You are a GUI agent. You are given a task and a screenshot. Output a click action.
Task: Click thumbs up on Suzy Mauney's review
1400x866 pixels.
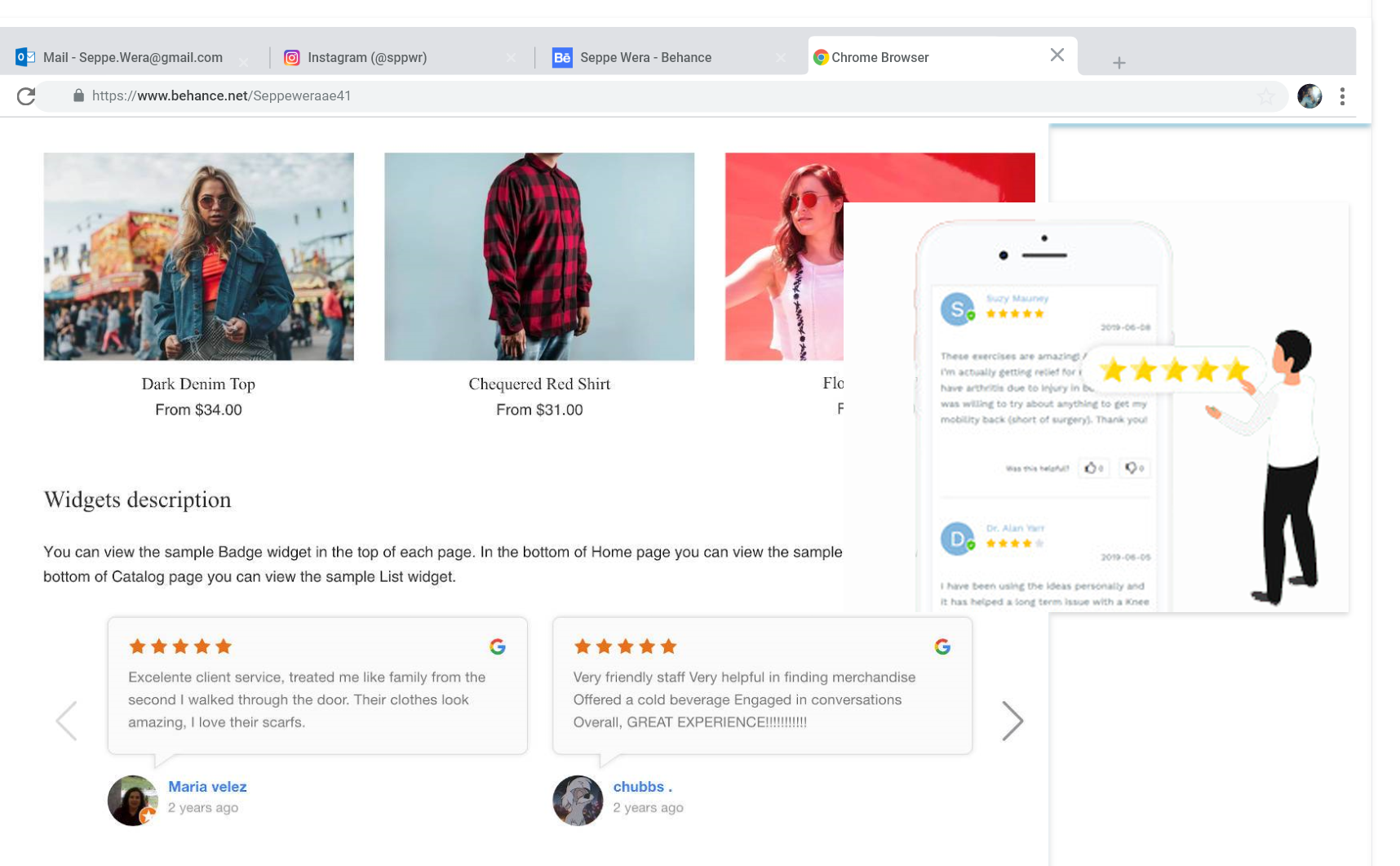pyautogui.click(x=1092, y=468)
